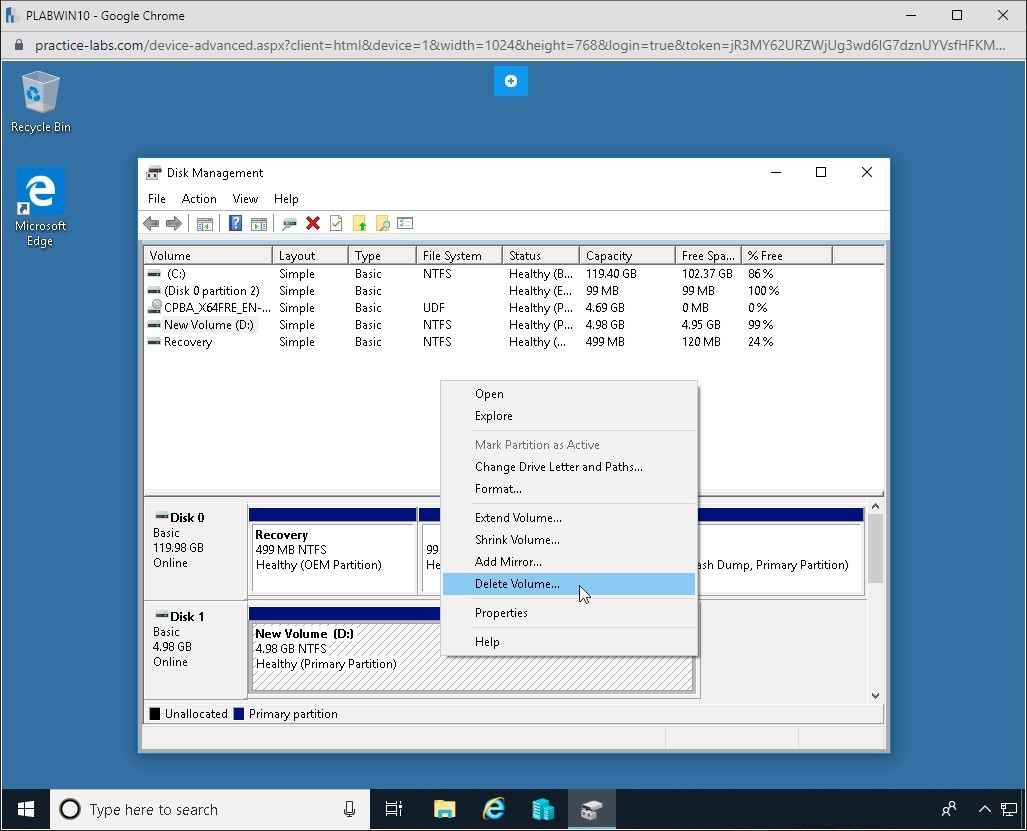The width and height of the screenshot is (1027, 831).
Task: Select Change Drive Letter and Paths
Action: tap(569, 467)
